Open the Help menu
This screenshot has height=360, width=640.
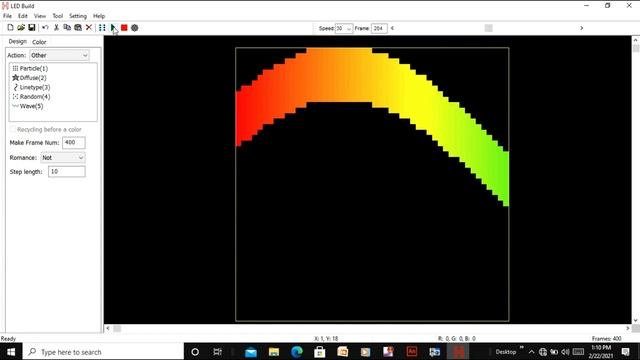[x=99, y=16]
